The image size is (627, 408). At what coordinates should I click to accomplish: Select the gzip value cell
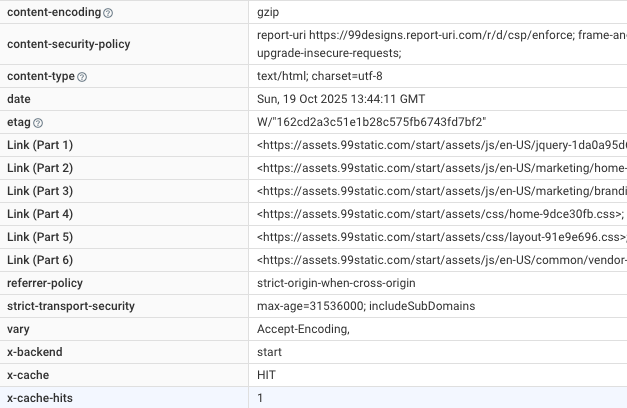(268, 12)
